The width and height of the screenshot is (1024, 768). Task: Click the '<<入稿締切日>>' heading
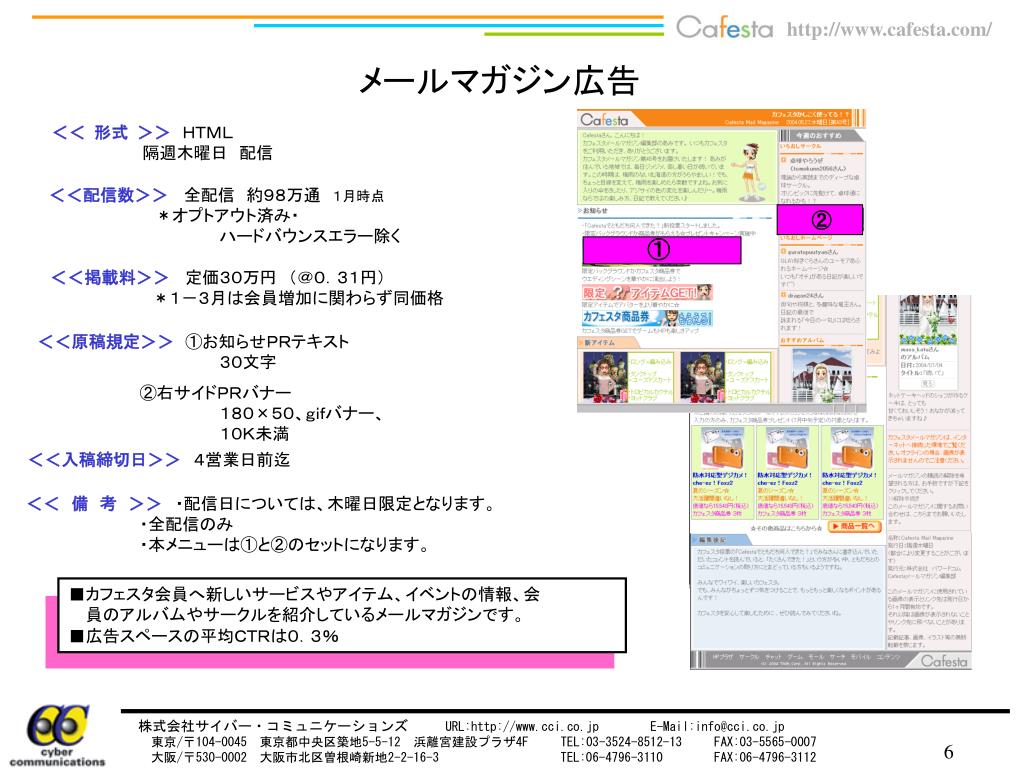[x=104, y=460]
